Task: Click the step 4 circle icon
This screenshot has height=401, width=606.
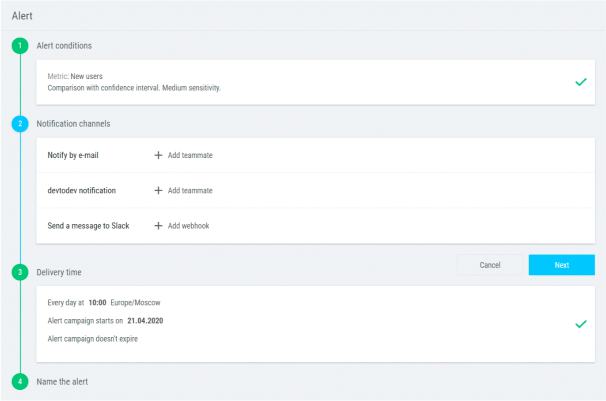Action: coord(19,381)
